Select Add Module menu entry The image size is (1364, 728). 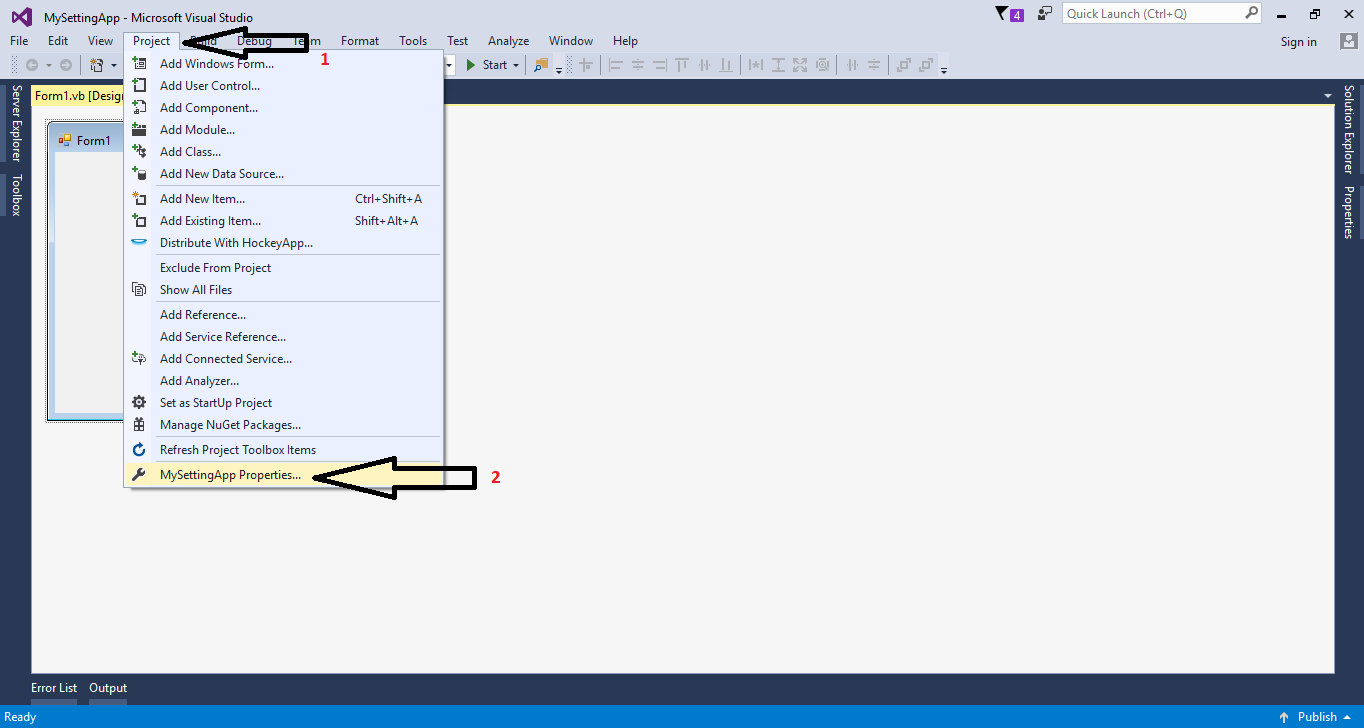pyautogui.click(x=282, y=130)
